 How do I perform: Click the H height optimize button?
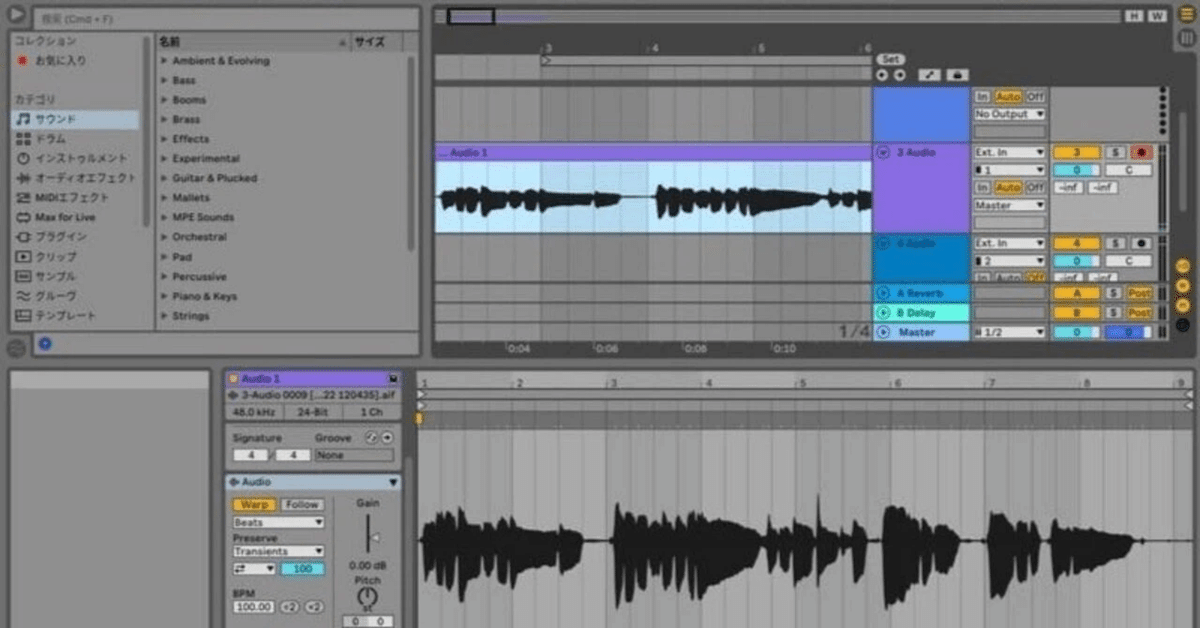pyautogui.click(x=1134, y=16)
